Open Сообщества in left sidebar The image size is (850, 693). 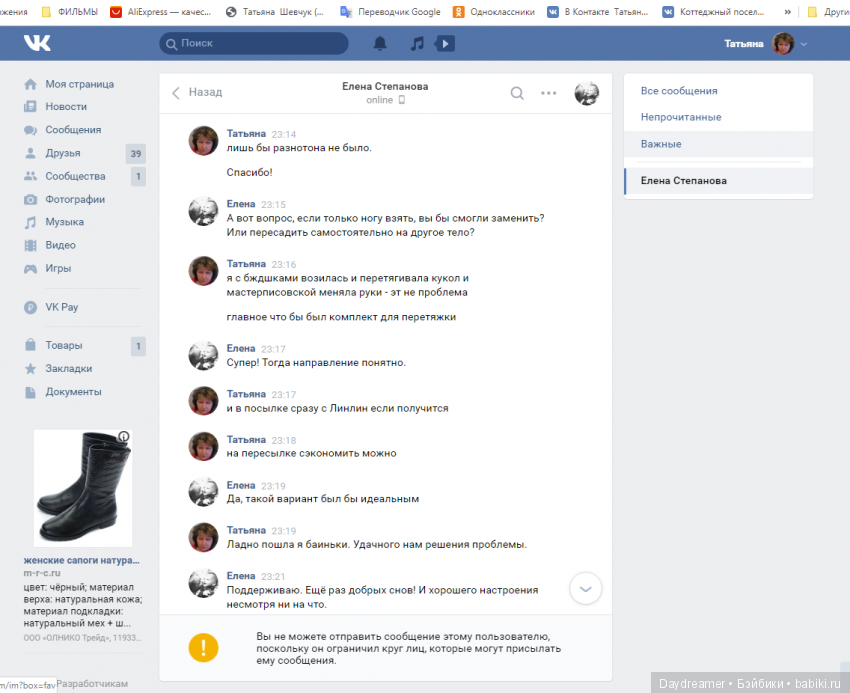click(75, 176)
